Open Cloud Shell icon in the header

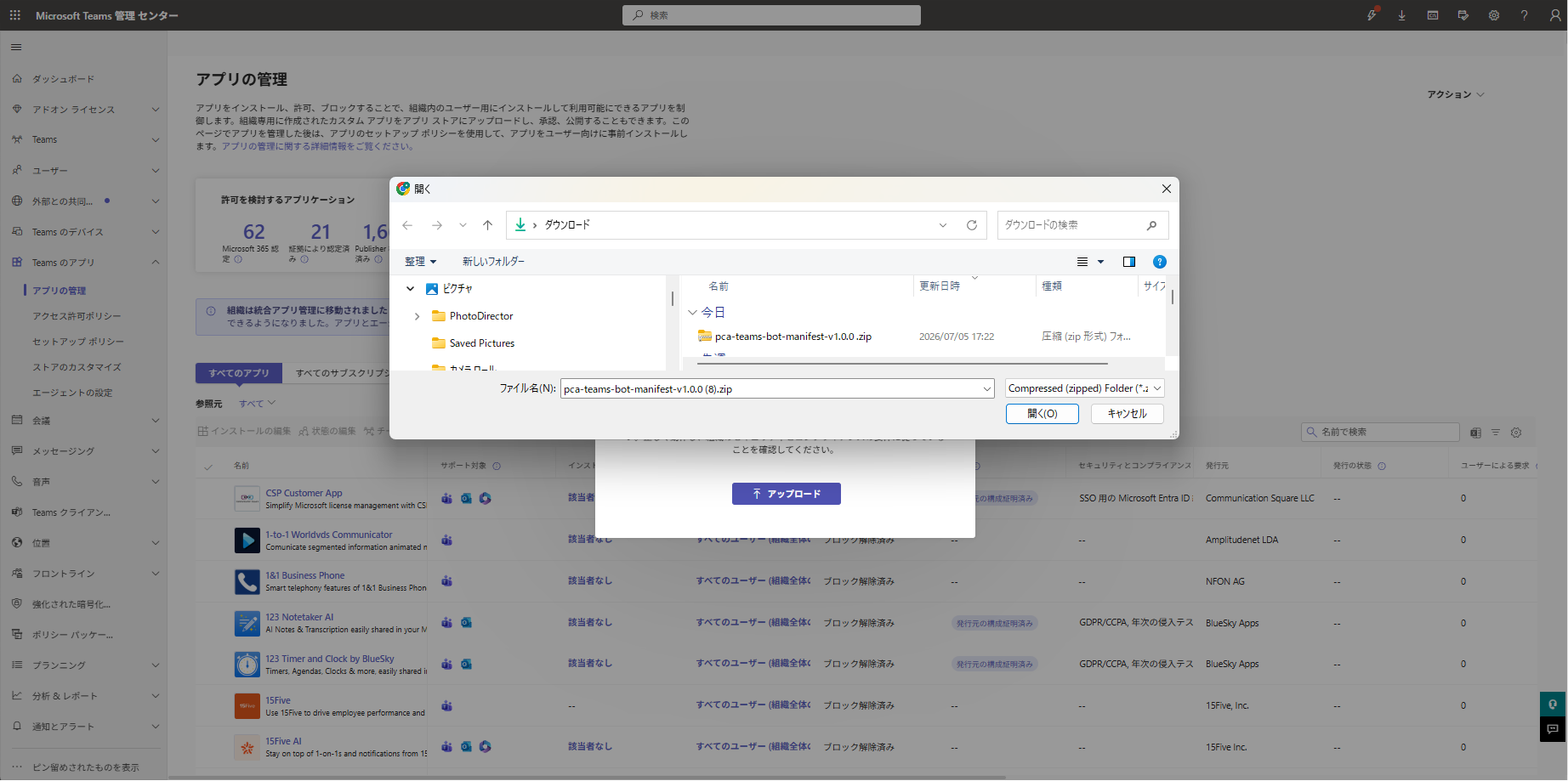[x=1433, y=15]
